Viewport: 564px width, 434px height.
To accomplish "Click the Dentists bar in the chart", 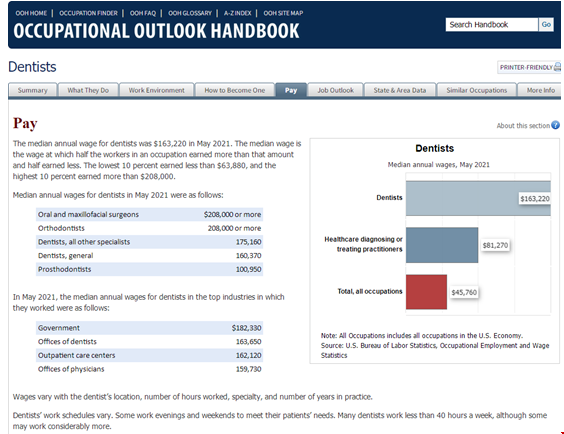I will click(x=478, y=198).
